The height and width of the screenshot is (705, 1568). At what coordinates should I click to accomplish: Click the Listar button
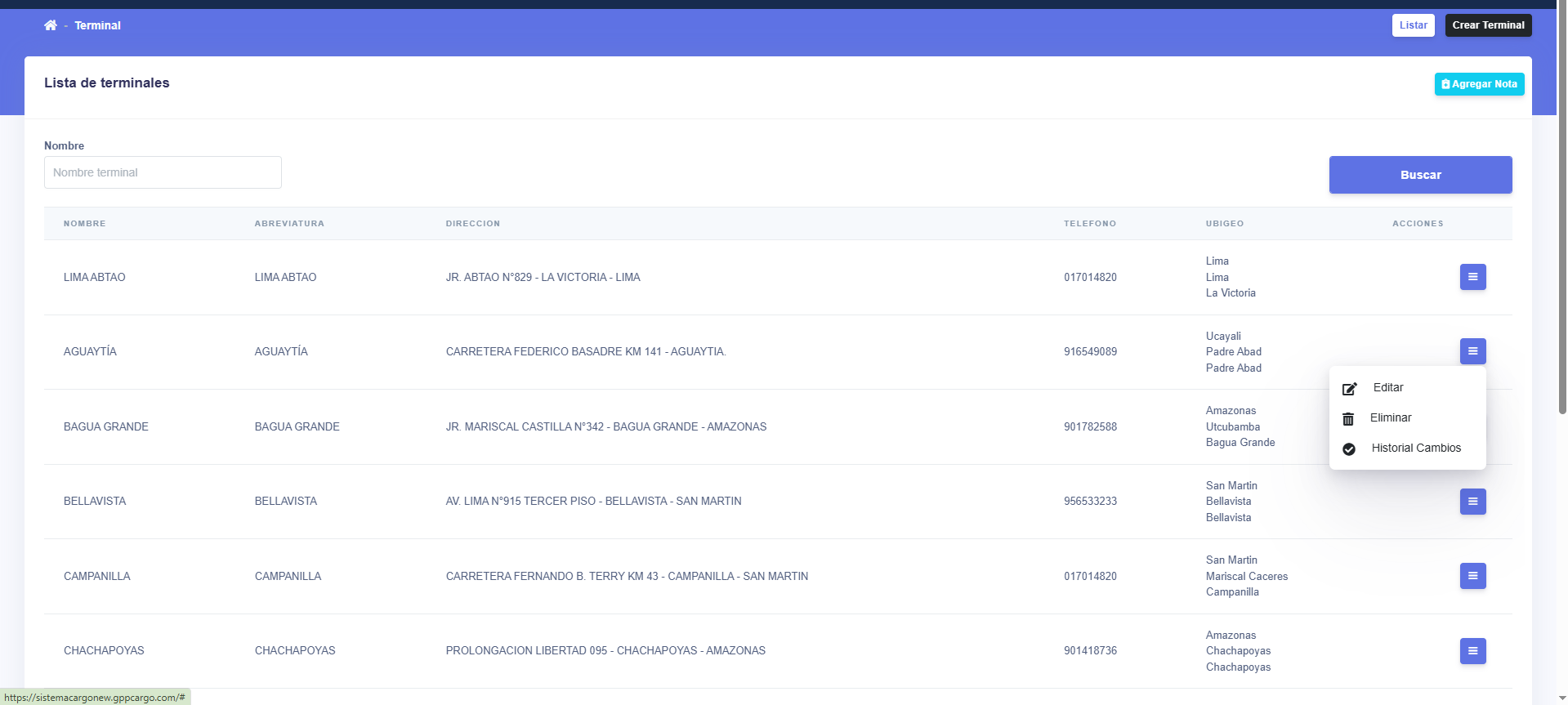point(1413,25)
